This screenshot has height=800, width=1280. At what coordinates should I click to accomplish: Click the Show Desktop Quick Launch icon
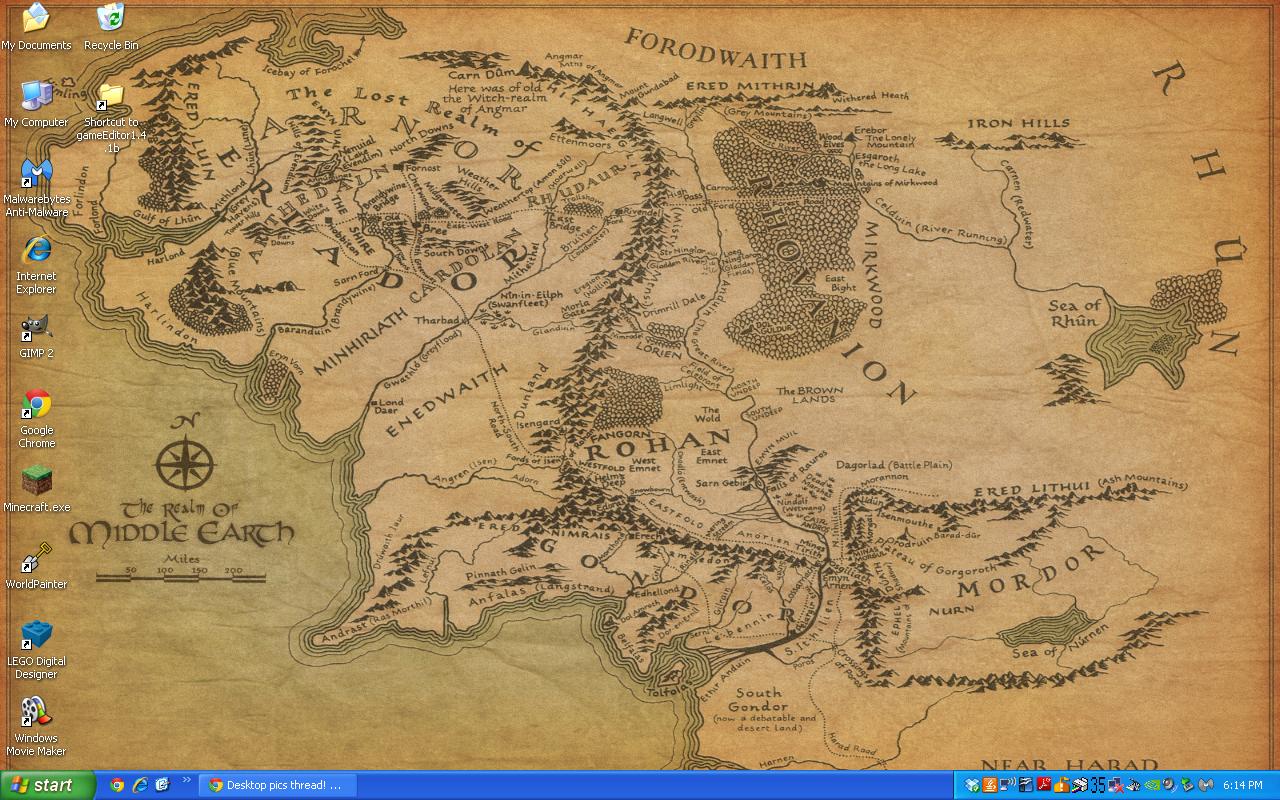163,785
